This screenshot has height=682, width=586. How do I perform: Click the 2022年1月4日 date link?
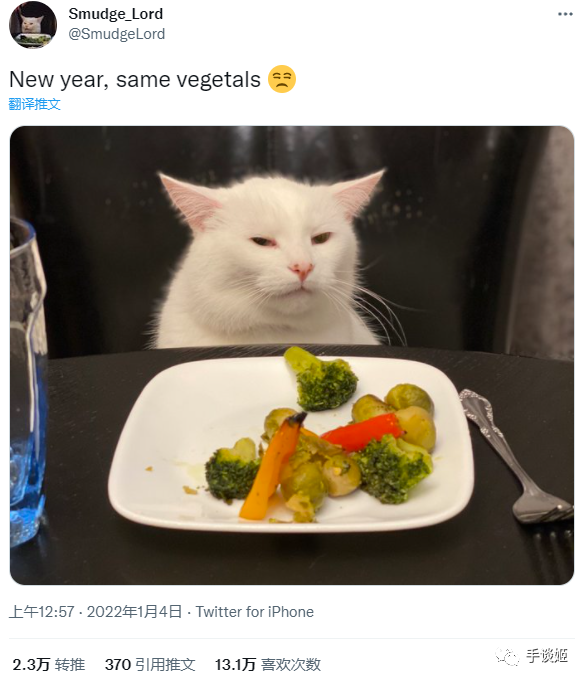[134, 612]
